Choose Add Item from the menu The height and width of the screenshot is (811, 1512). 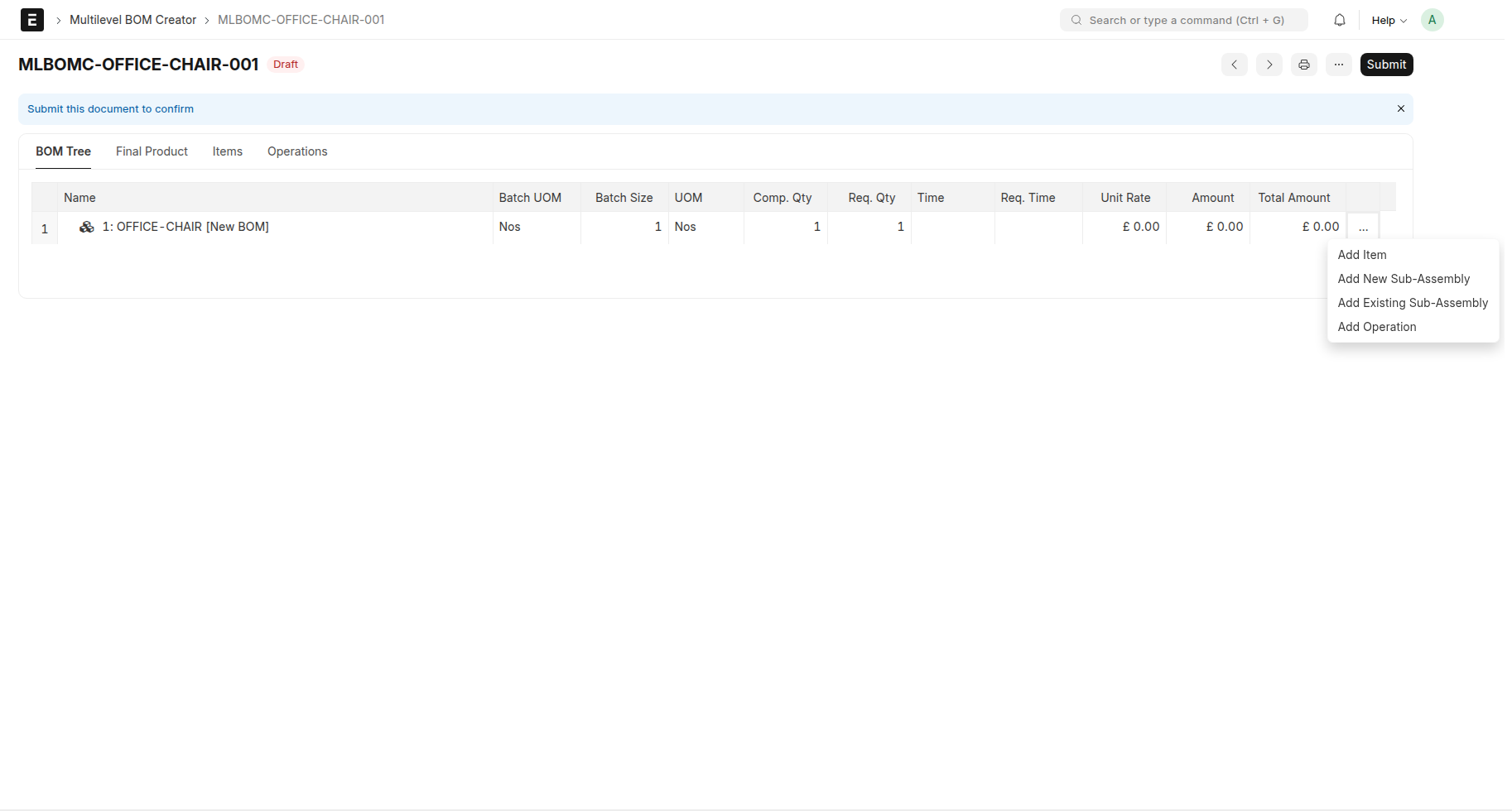pos(1361,255)
